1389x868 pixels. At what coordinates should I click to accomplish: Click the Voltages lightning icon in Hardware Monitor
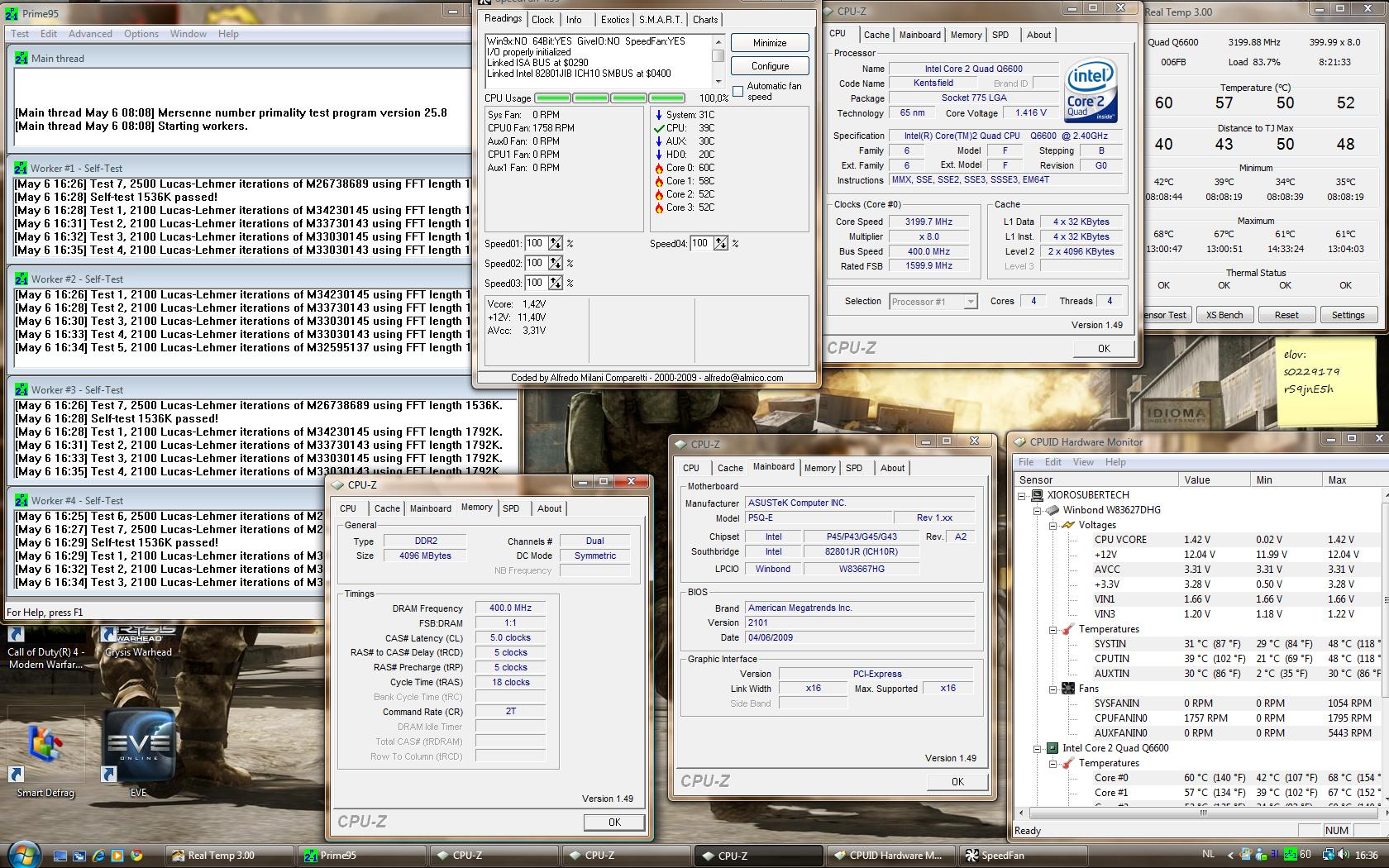(1067, 525)
